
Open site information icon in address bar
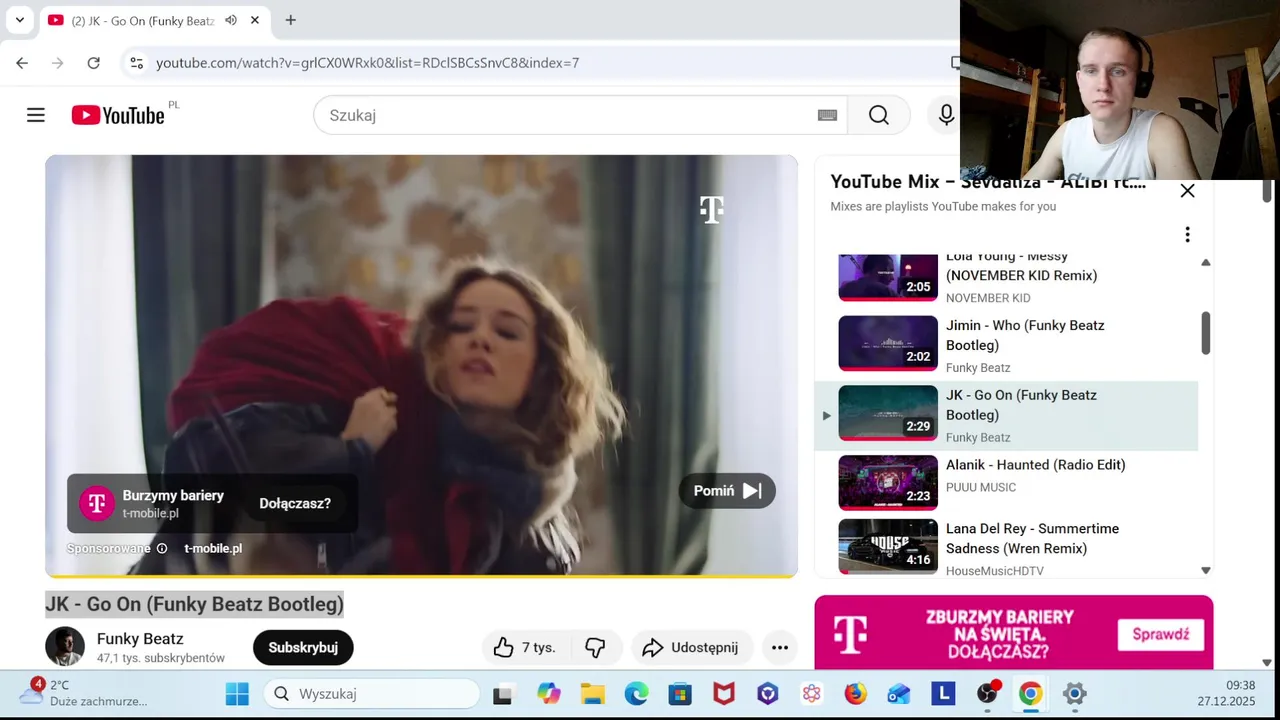137,62
